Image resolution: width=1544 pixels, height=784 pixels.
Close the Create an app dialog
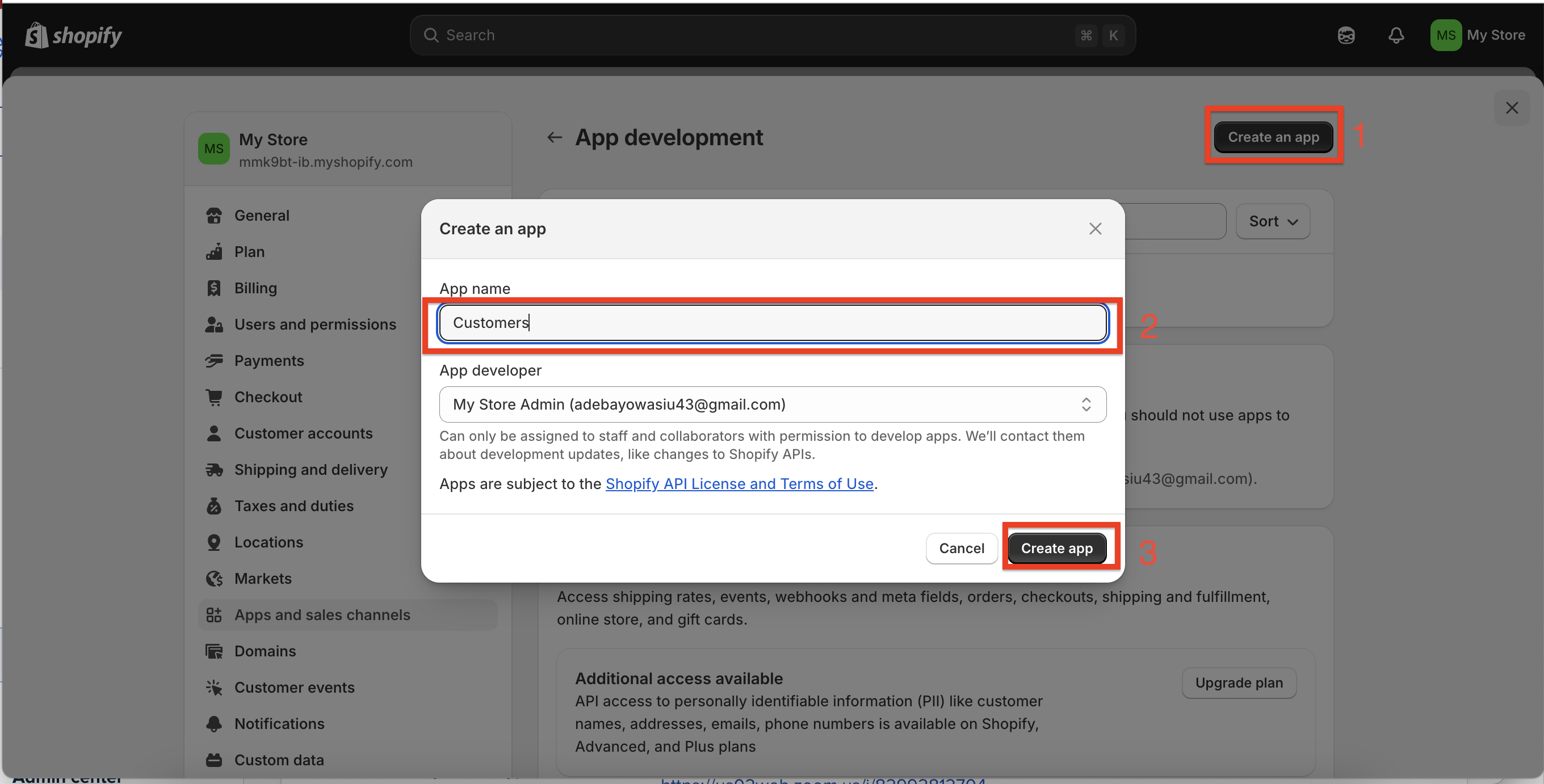coord(1095,229)
